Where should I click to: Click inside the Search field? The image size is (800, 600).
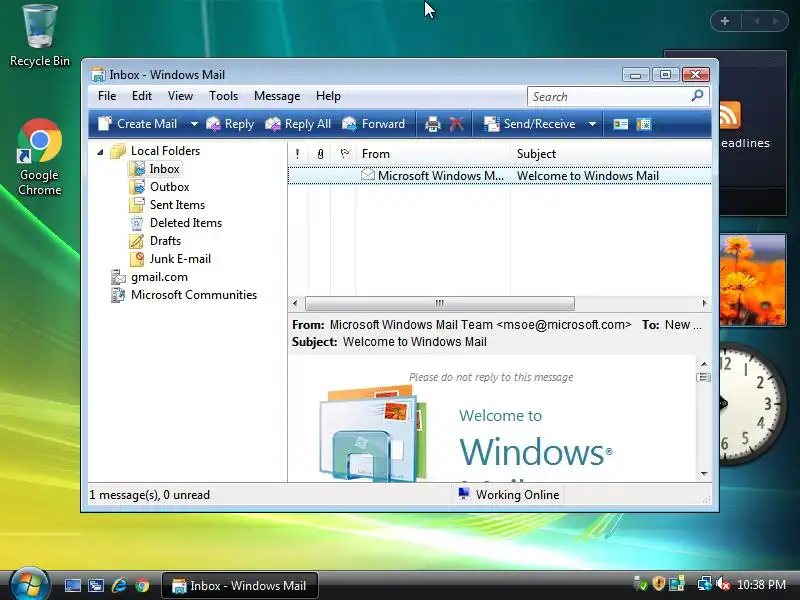click(x=608, y=96)
